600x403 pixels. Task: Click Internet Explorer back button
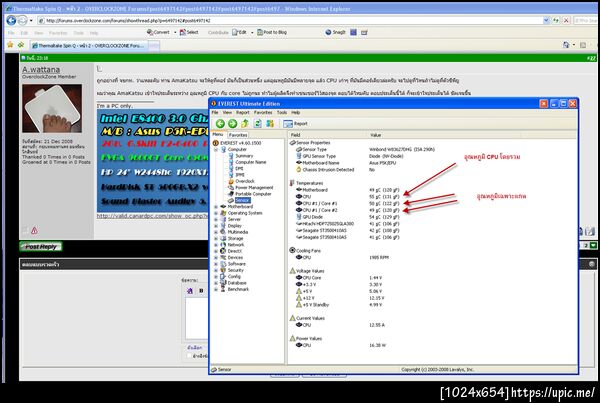coord(11,20)
